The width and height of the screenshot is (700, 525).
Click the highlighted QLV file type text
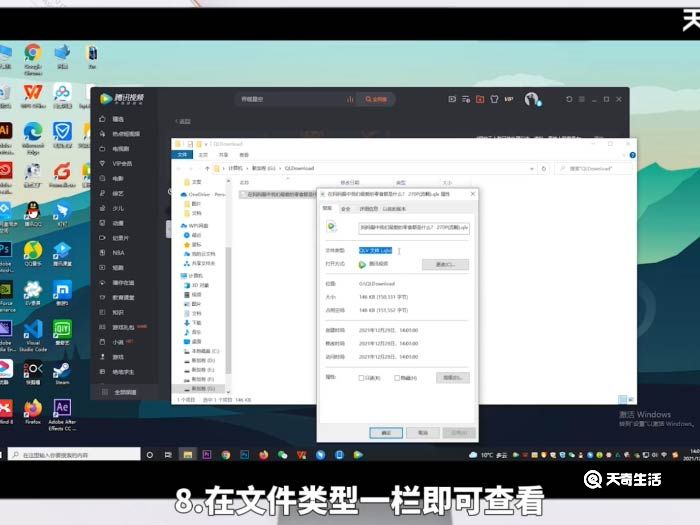click(x=375, y=250)
